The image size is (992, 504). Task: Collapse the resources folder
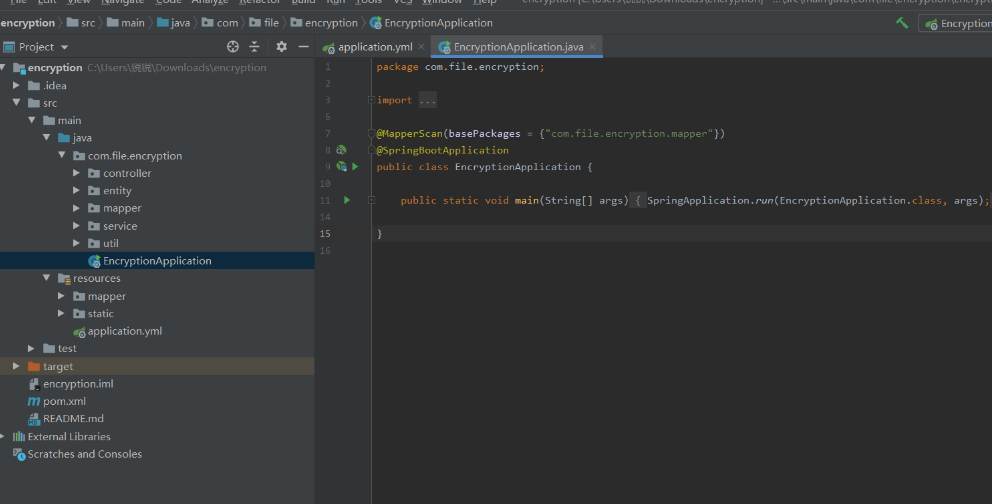(47, 278)
